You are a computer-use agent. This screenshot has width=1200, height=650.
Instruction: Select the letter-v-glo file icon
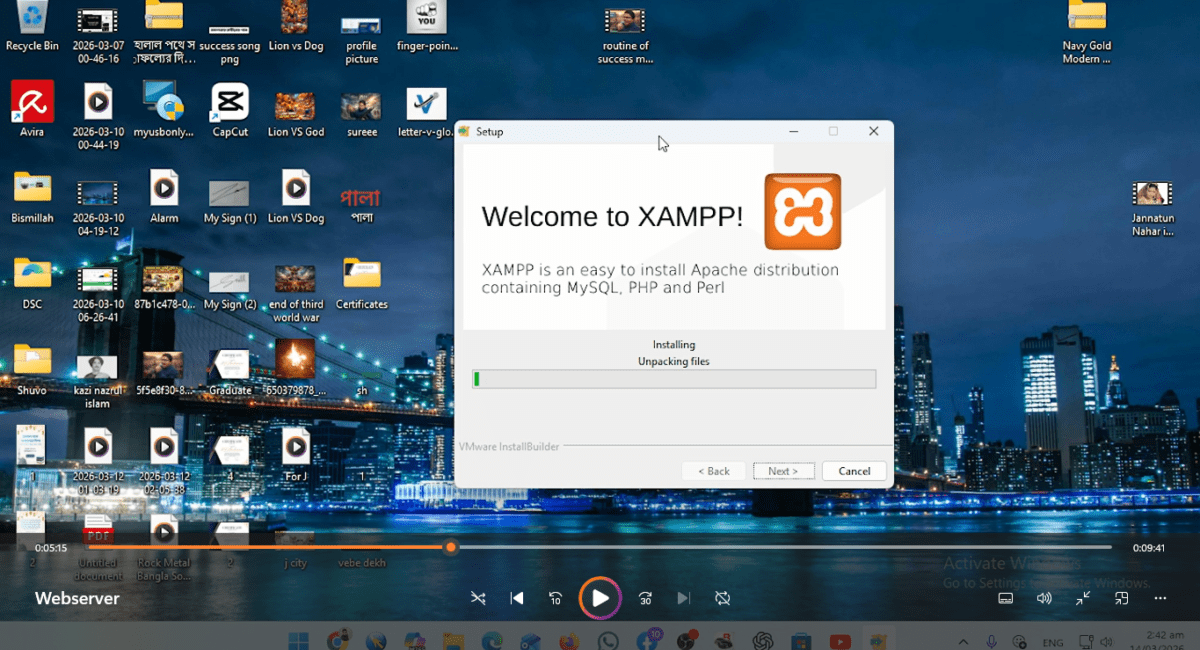coord(427,110)
